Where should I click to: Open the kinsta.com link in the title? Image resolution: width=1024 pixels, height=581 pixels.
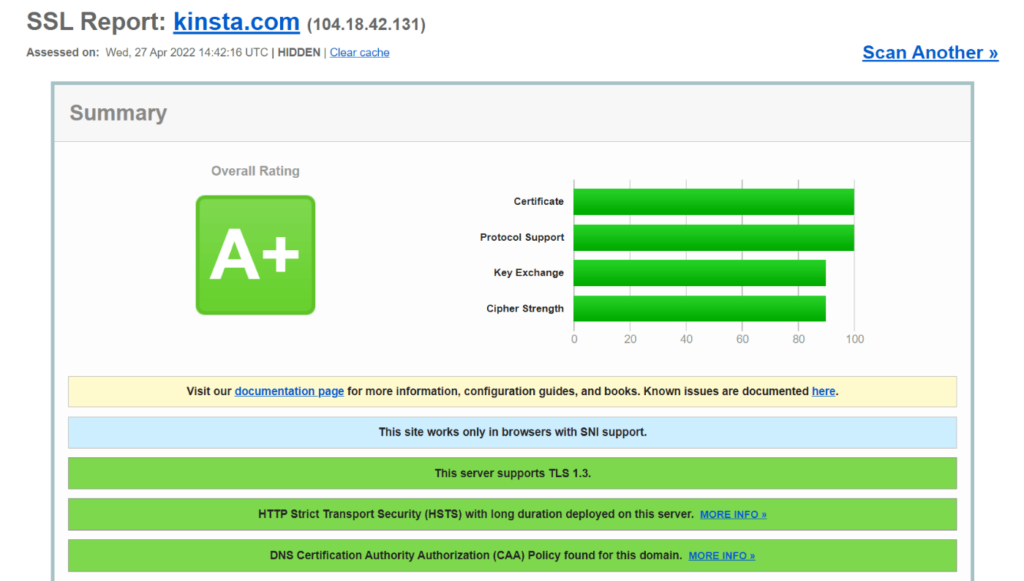point(236,22)
